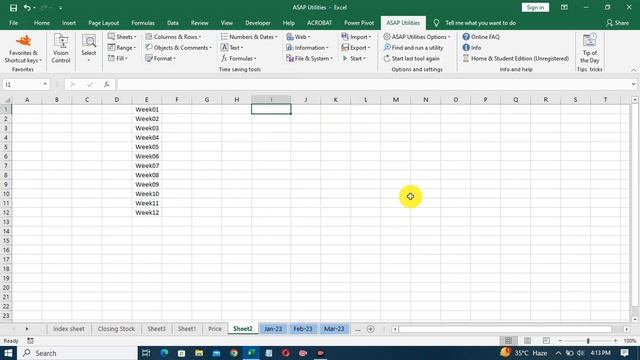
Task: Open the Select tool menu
Action: pyautogui.click(x=89, y=49)
